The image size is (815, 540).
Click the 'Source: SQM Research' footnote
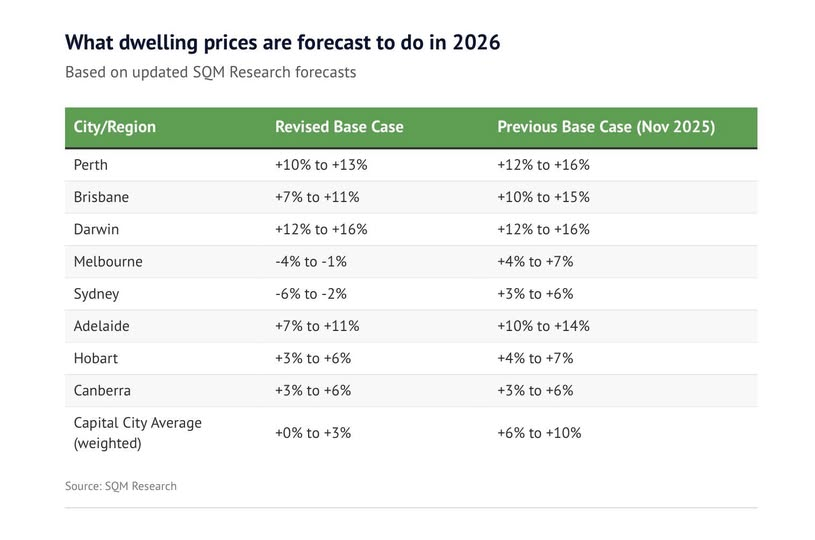coord(121,486)
